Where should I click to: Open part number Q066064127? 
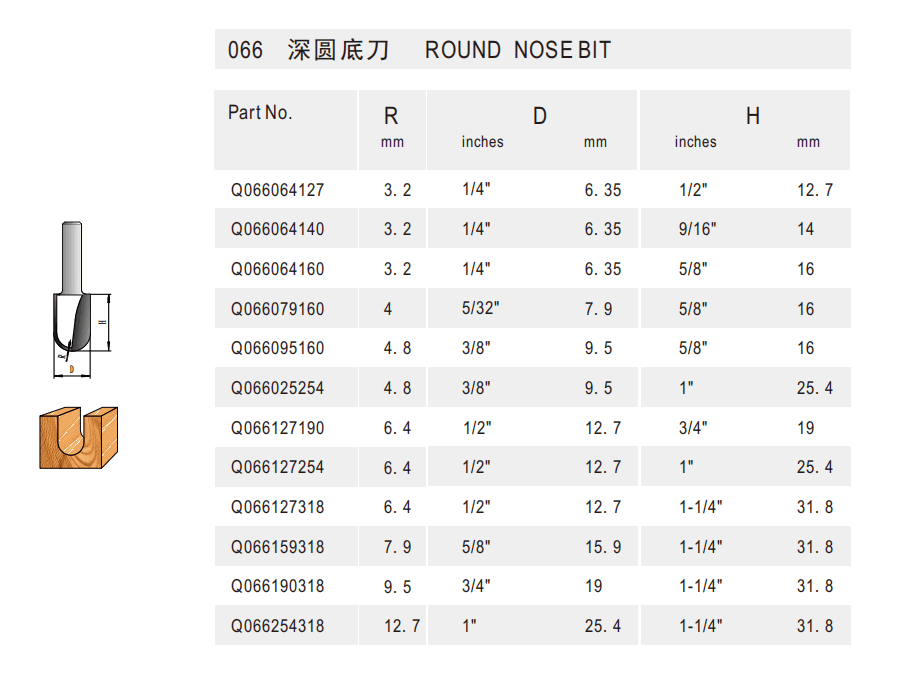277,190
